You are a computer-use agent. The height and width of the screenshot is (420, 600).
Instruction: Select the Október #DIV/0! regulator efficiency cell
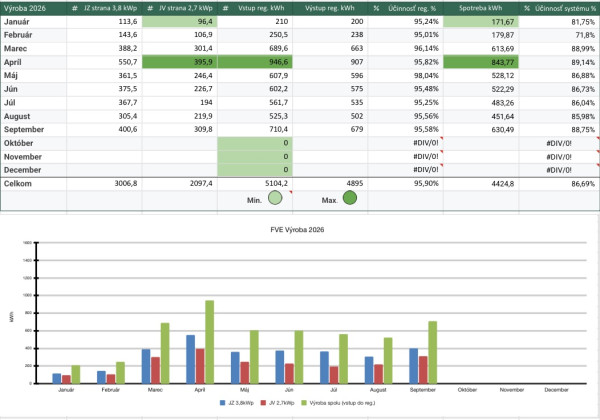(x=405, y=143)
